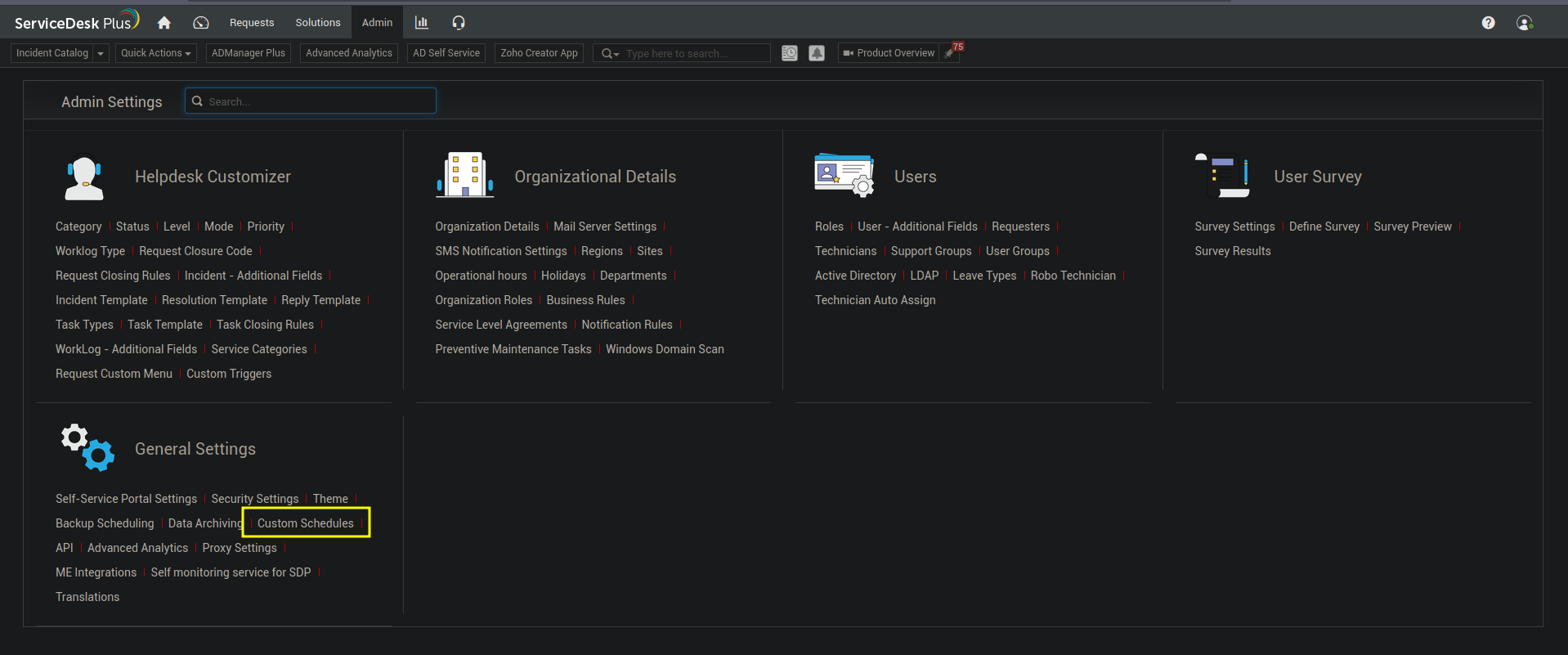The image size is (1568, 655).
Task: Open Security Settings
Action: (x=255, y=499)
